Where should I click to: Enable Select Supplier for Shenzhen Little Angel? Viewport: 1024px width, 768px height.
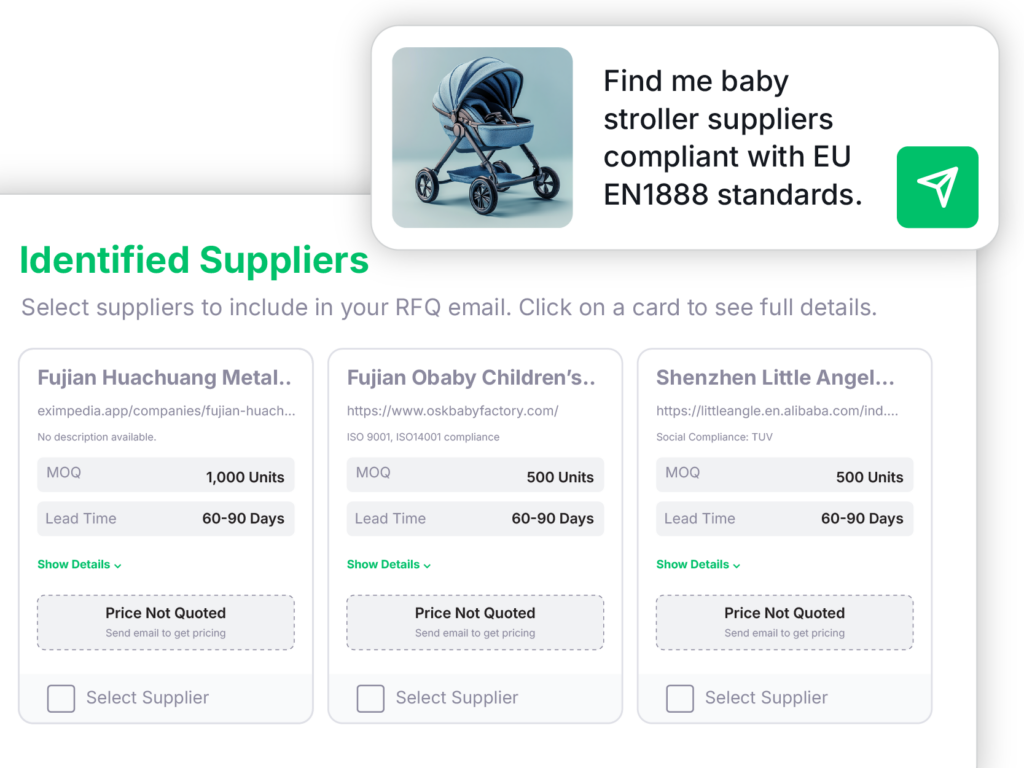680,698
